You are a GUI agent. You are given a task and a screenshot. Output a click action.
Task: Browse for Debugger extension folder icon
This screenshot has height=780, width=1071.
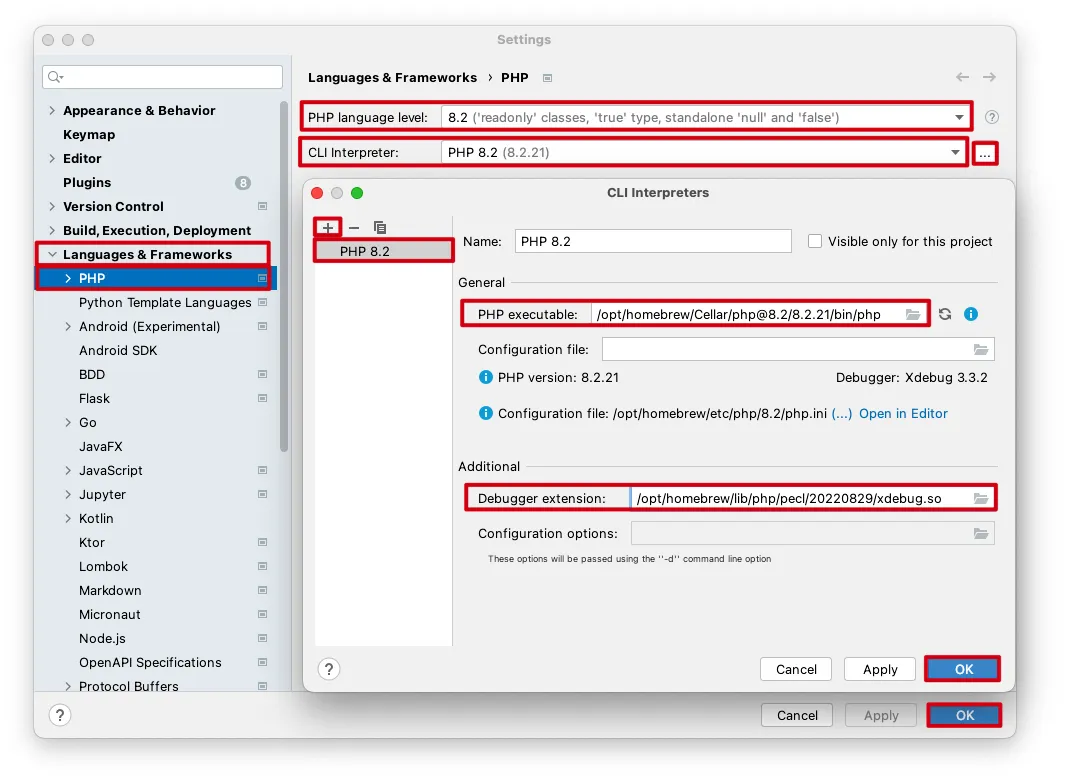click(981, 498)
